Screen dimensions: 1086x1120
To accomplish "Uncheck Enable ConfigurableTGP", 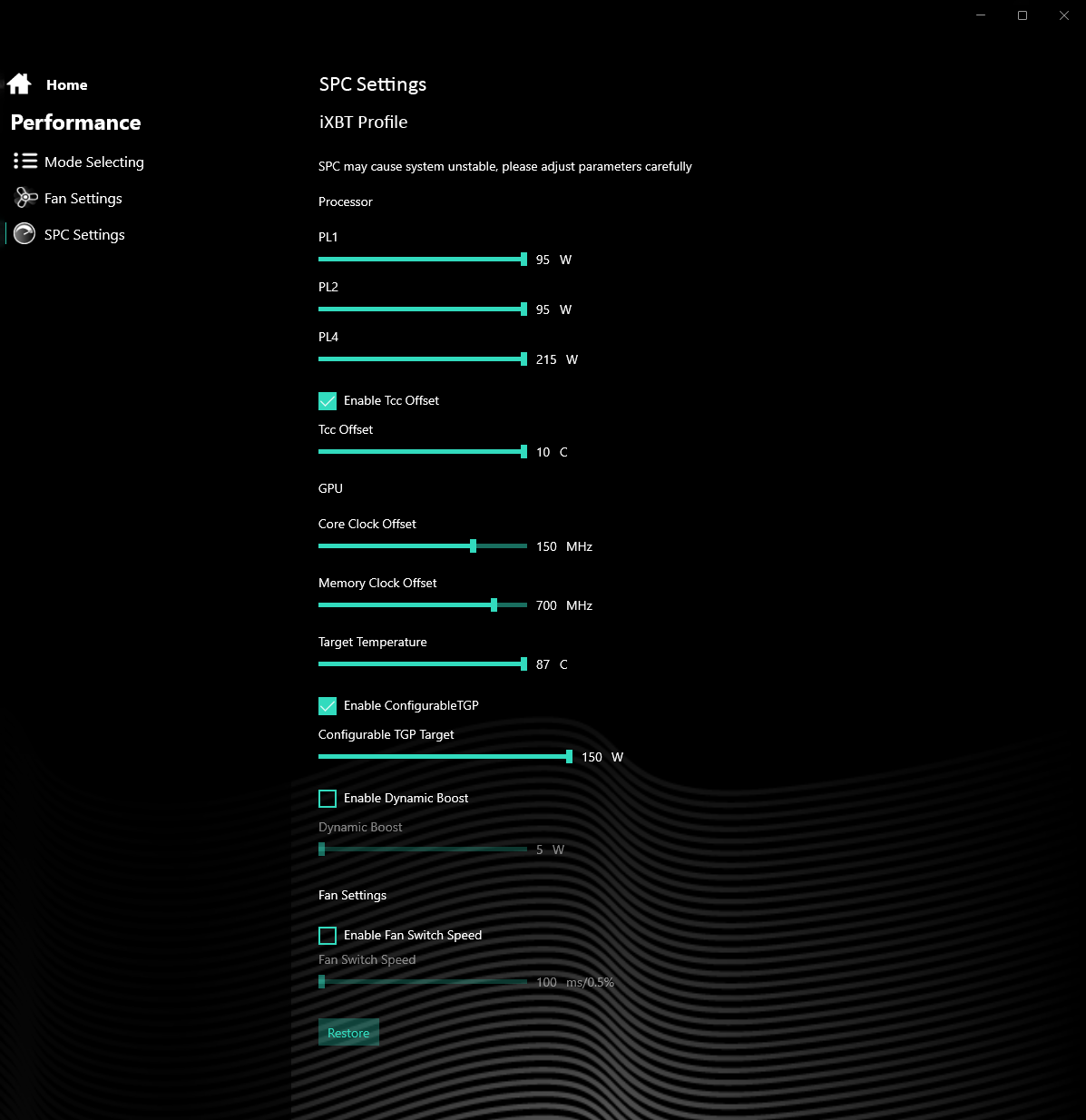I will (328, 706).
